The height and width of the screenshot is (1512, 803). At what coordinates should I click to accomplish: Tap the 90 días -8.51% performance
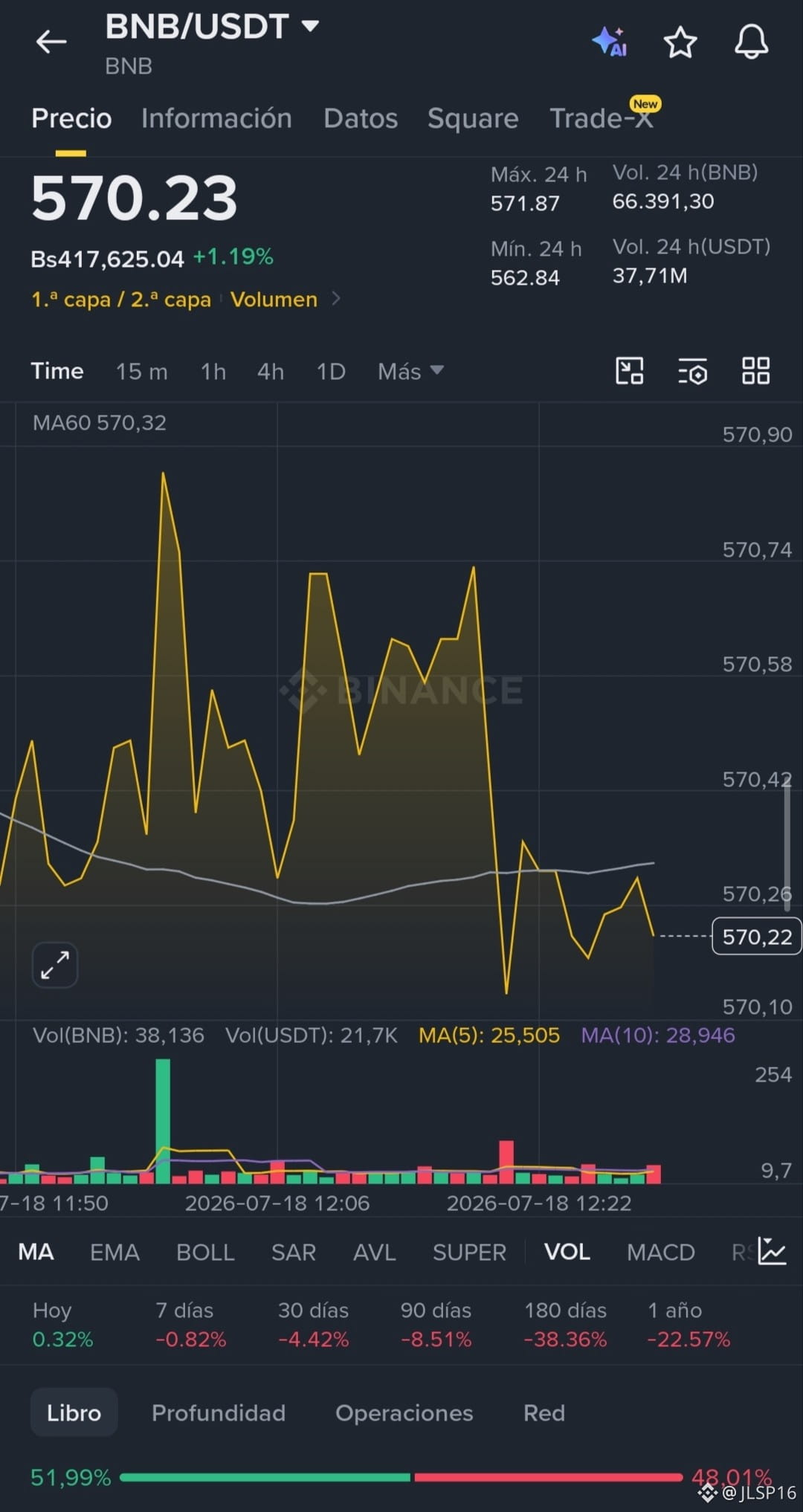(436, 1325)
